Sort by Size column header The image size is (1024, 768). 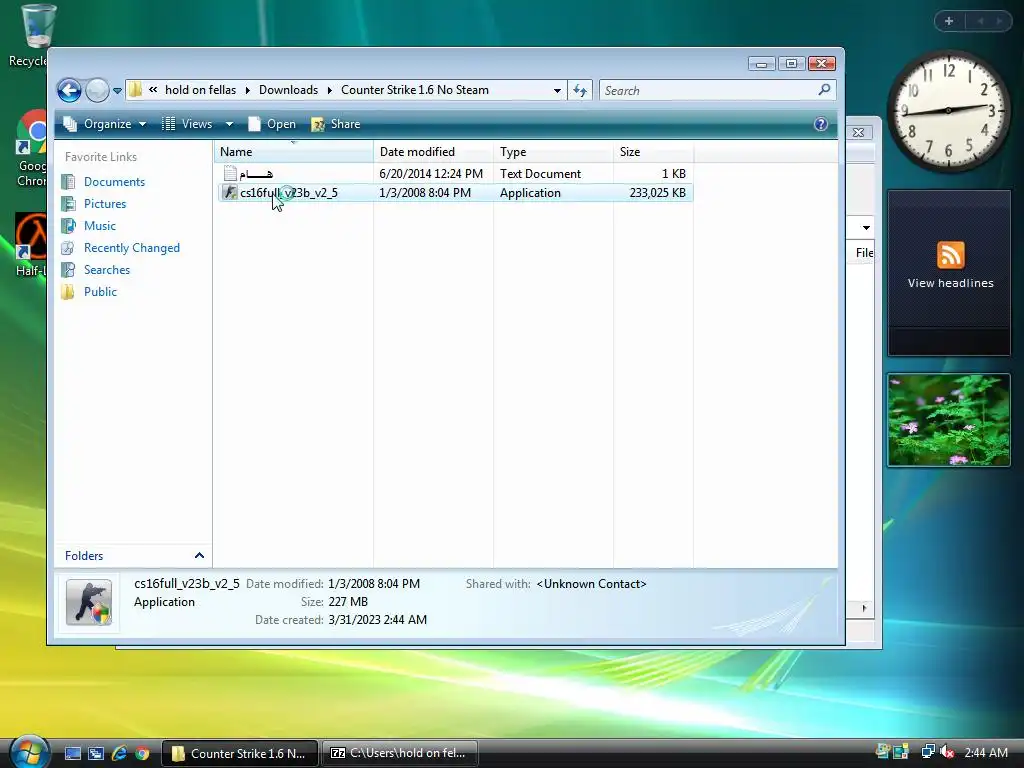click(653, 152)
